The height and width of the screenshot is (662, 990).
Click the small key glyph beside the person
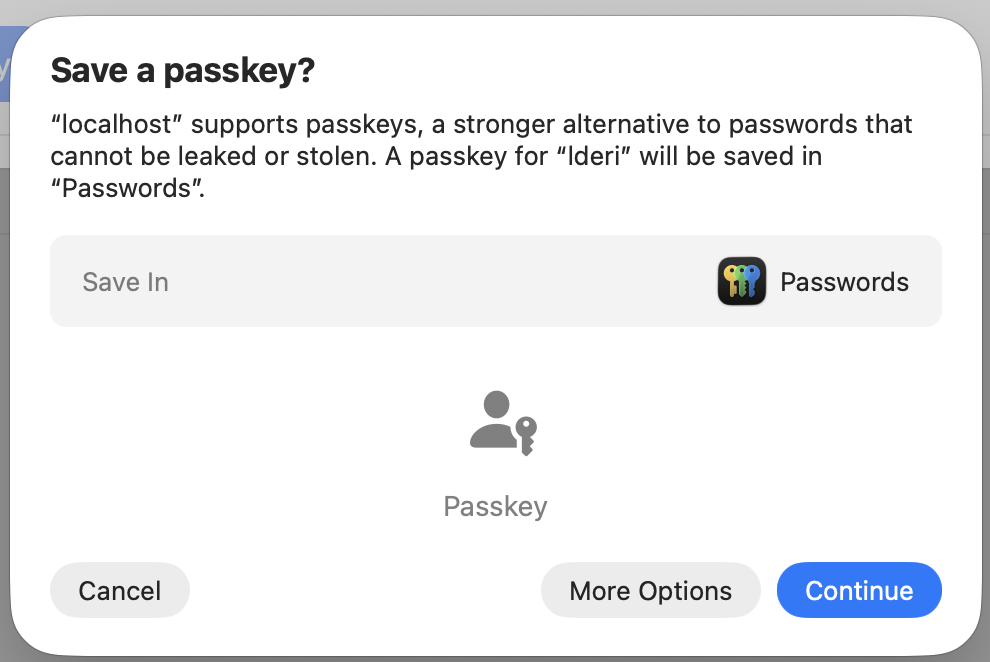click(x=526, y=434)
